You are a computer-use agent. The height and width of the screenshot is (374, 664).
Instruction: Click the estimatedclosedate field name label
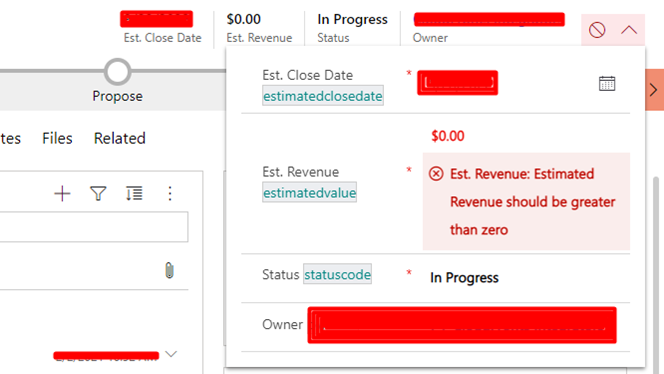click(323, 96)
